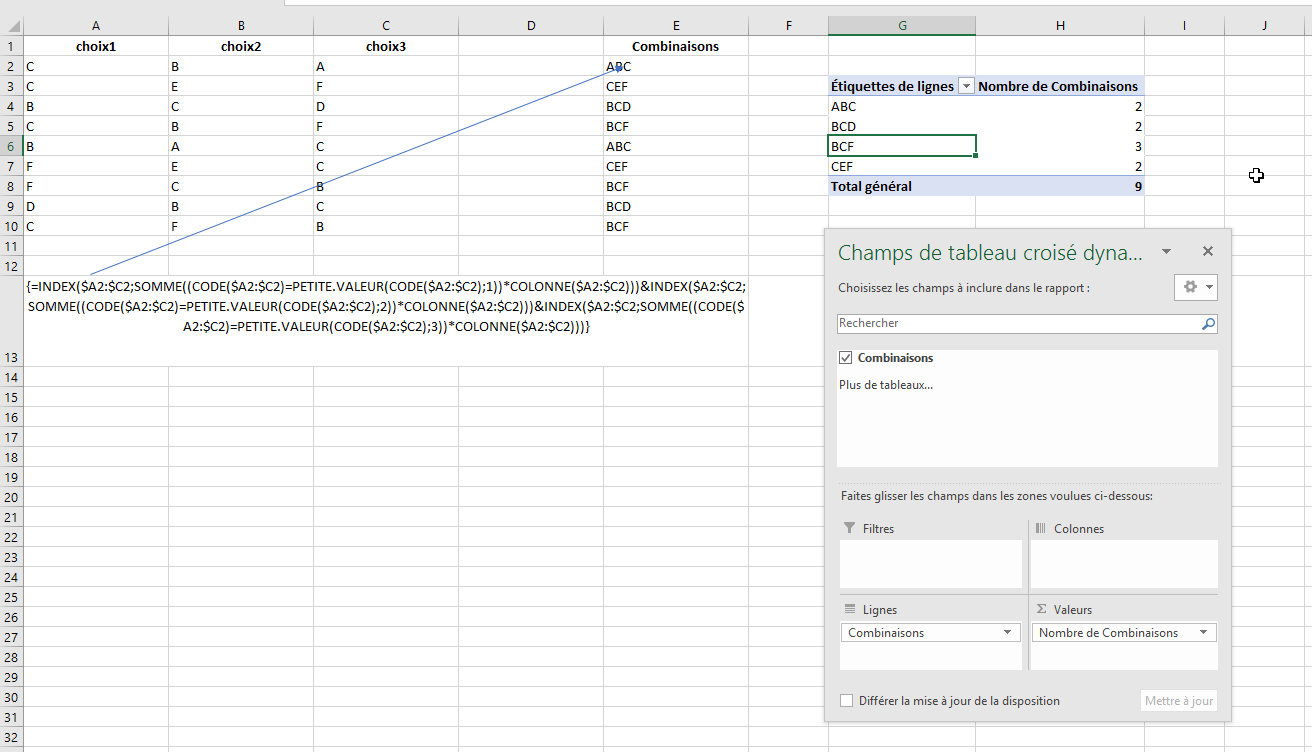Screen dimensions: 1312x752
Task: Click the choix2 header cell
Action: pos(241,46)
